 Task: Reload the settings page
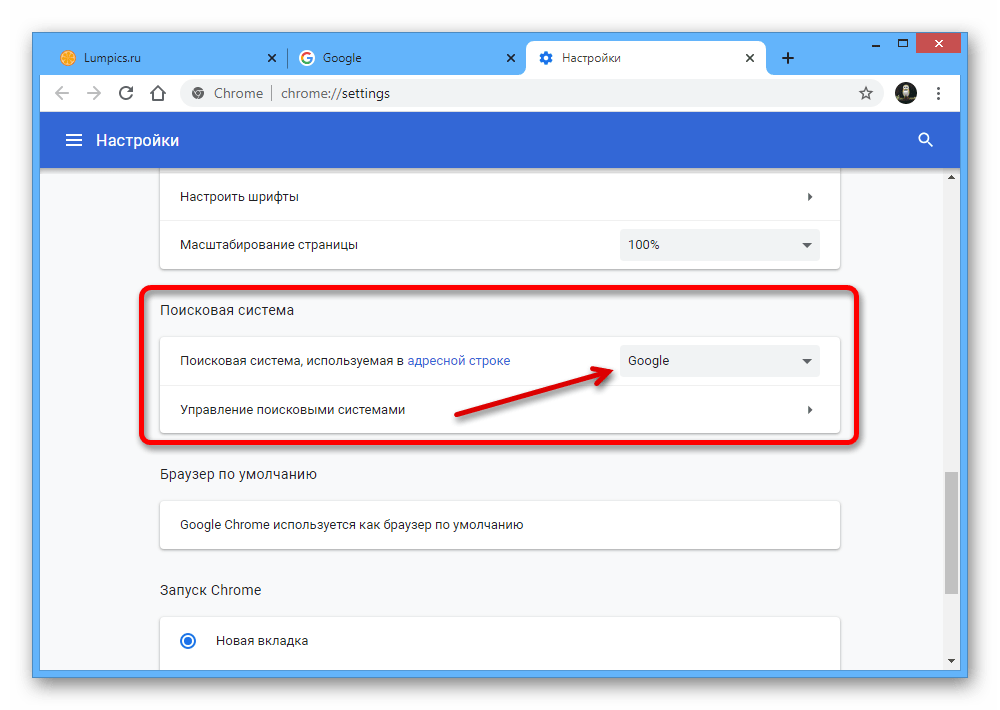pyautogui.click(x=126, y=93)
